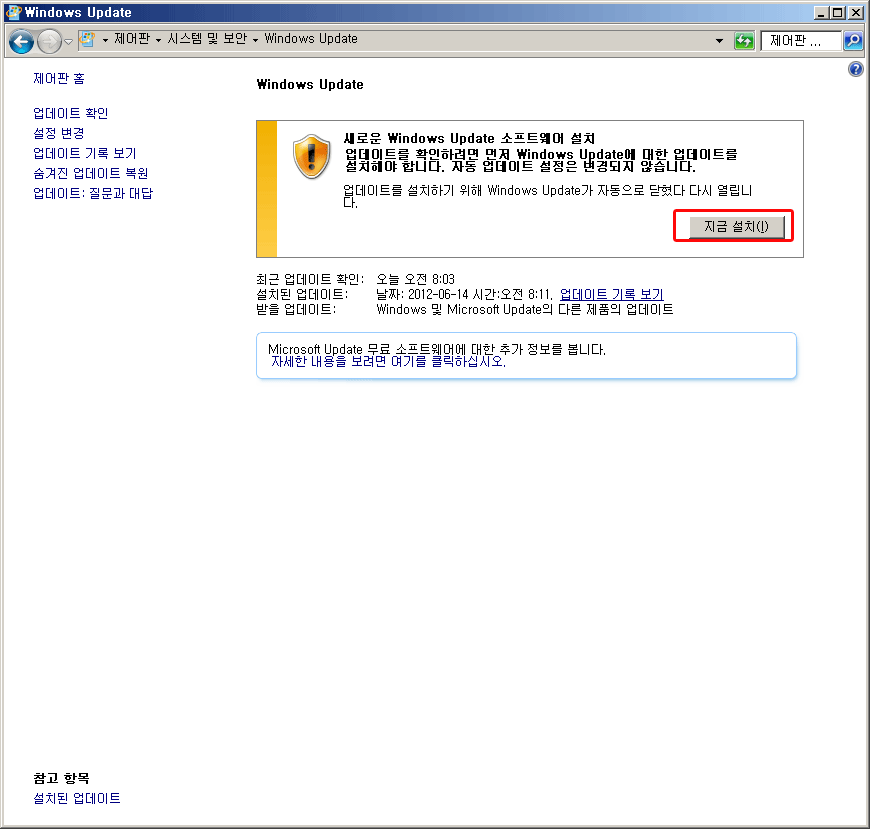Click the 오늘 오전 8:03 check time text
This screenshot has height=829, width=870.
tap(416, 279)
